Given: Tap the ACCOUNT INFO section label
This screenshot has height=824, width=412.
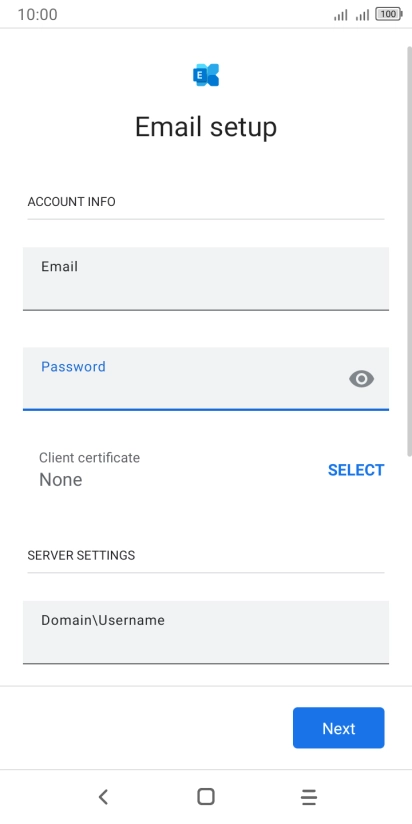Looking at the screenshot, I should tap(71, 202).
